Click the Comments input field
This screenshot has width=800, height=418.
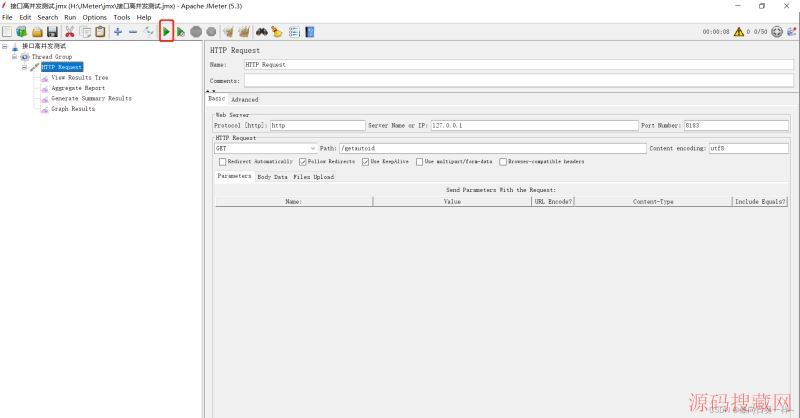(x=518, y=81)
